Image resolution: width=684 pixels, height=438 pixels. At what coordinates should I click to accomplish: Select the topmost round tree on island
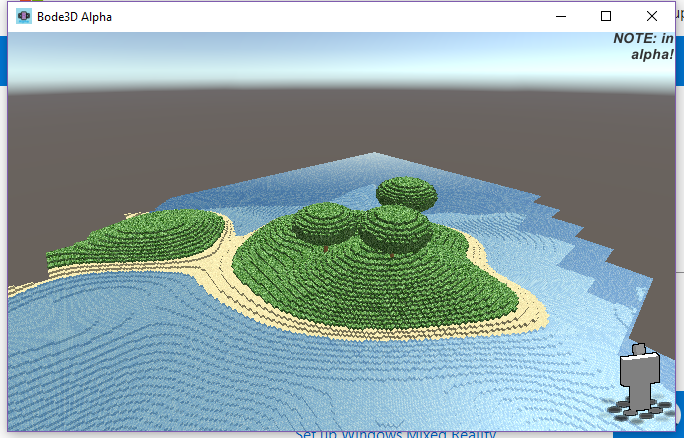406,193
